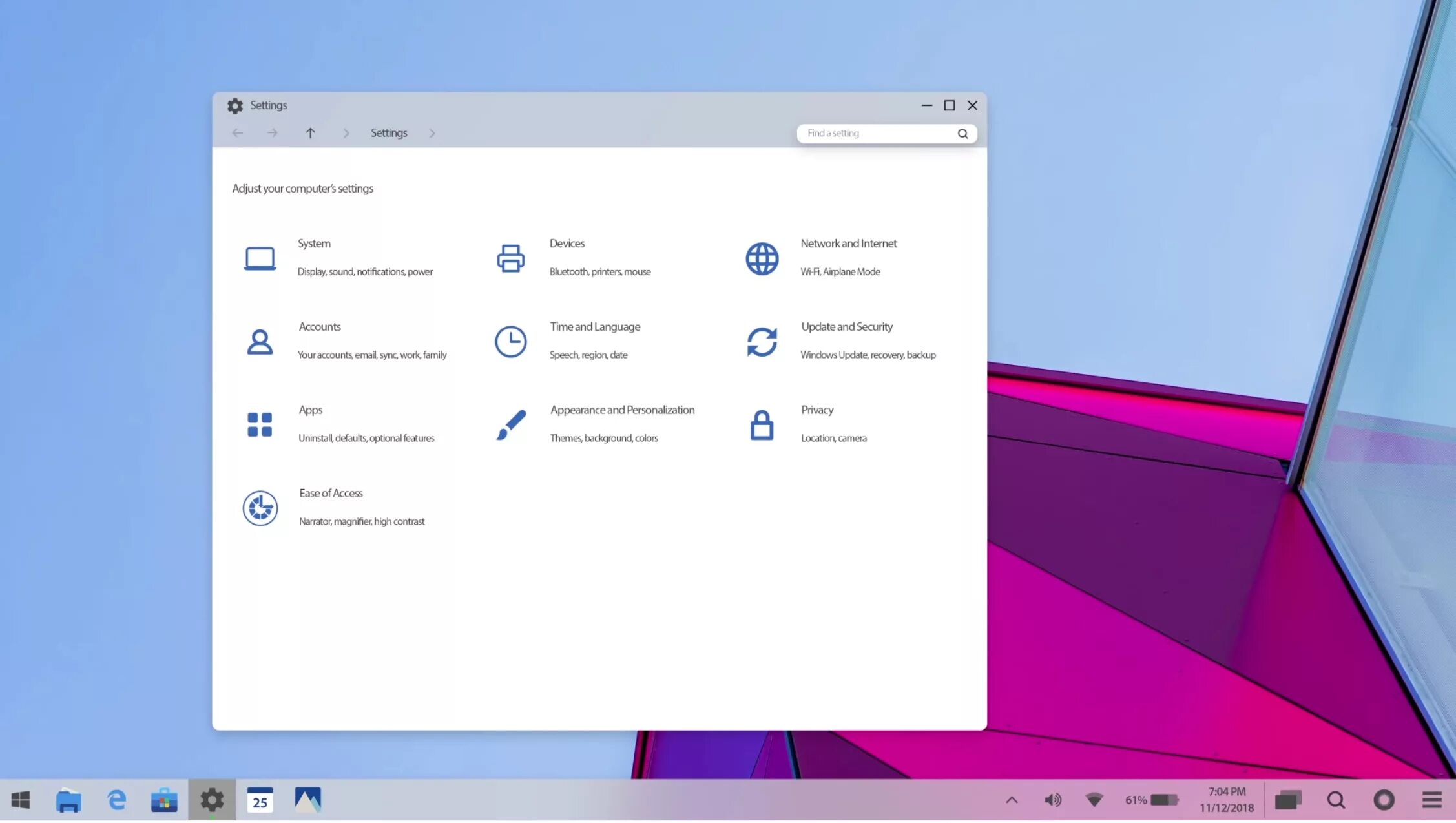Navigate back using the back arrow
The height and width of the screenshot is (823, 1456).
click(x=237, y=132)
